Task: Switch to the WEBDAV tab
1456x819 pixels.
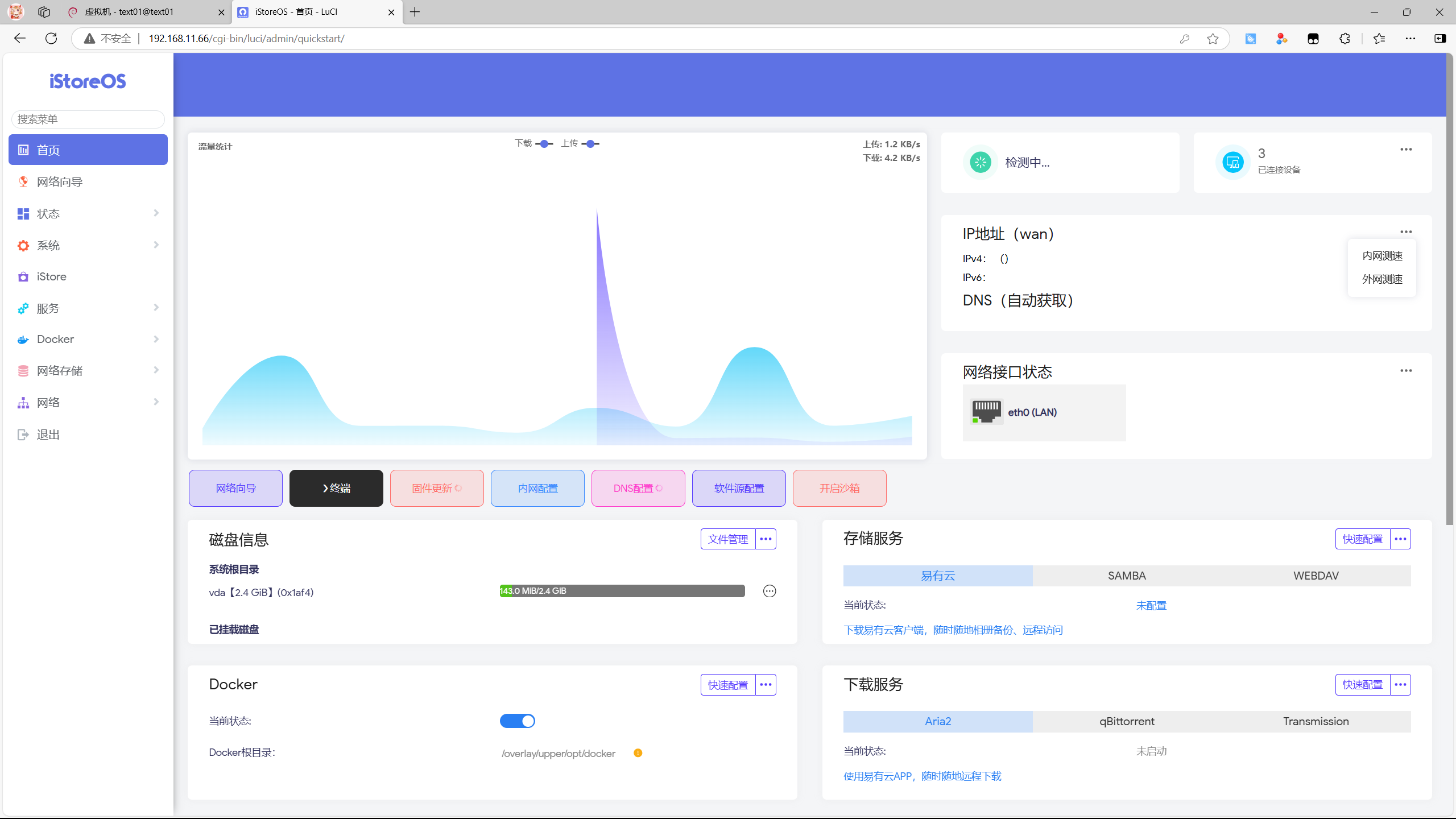Action: [x=1316, y=576]
